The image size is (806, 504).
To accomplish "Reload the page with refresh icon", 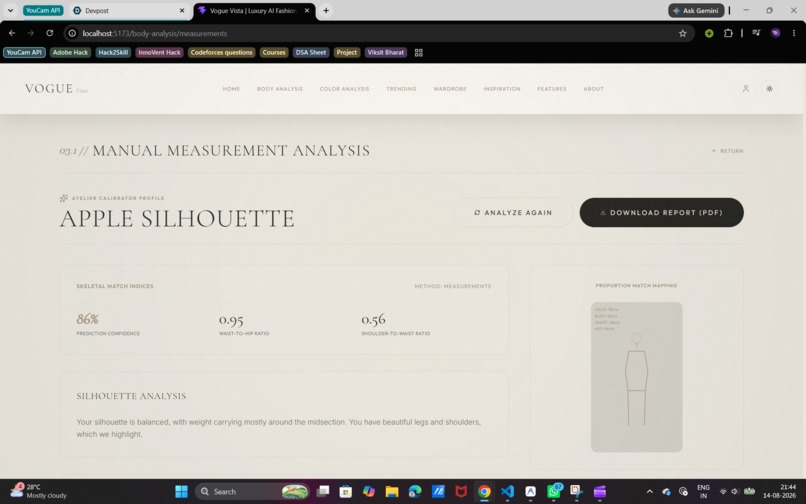I will pyautogui.click(x=49, y=33).
